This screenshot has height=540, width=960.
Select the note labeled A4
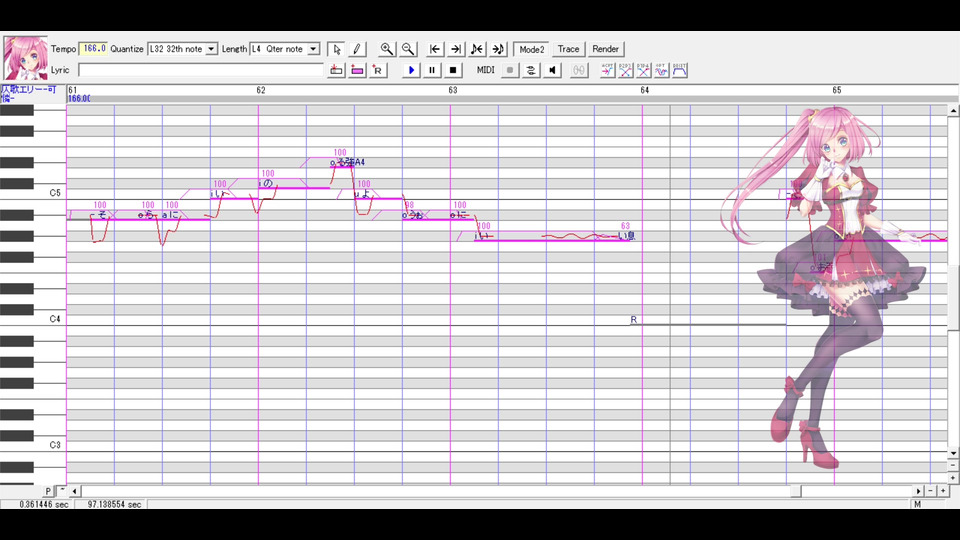tap(342, 162)
